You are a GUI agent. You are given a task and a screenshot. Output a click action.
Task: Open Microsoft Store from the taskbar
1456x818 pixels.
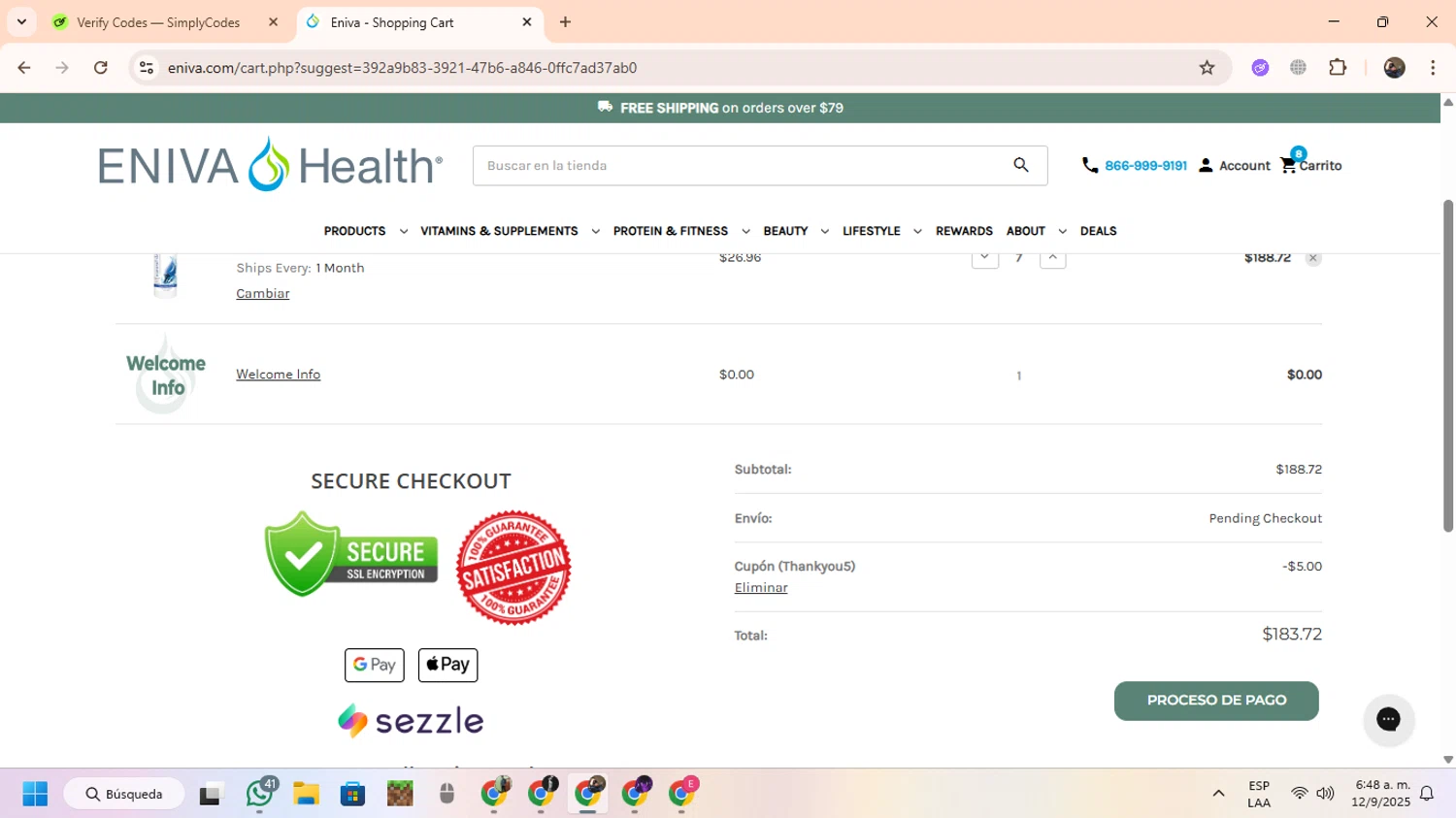coord(352,794)
